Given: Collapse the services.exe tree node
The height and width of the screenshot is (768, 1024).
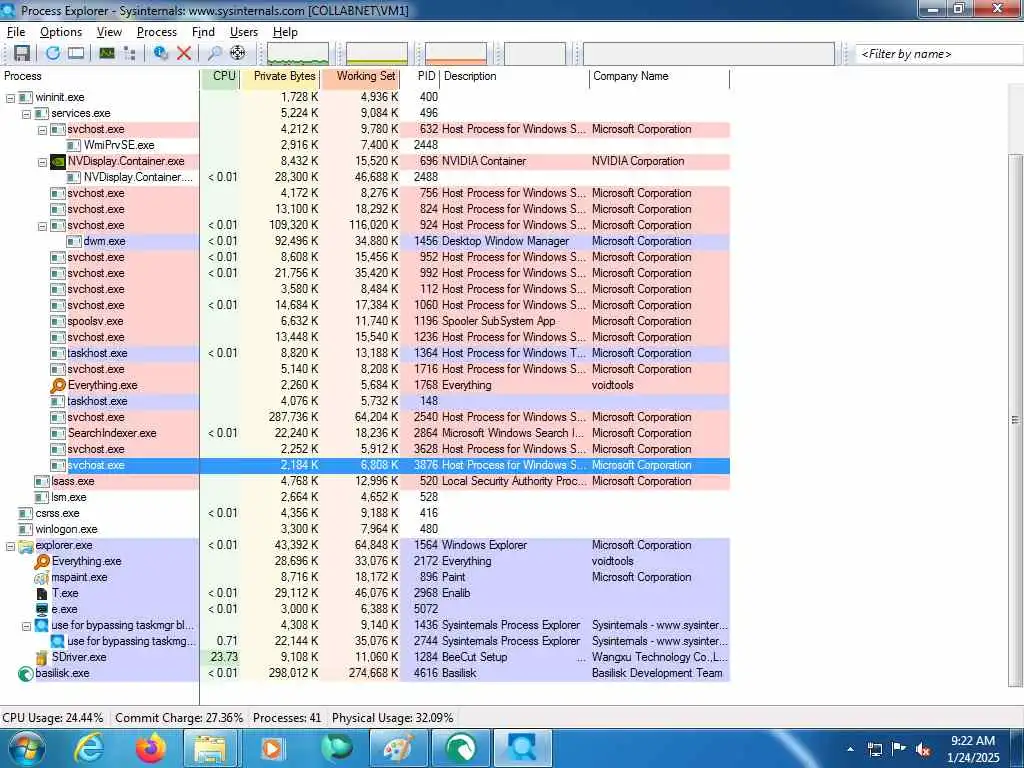Looking at the screenshot, I should (26, 114).
